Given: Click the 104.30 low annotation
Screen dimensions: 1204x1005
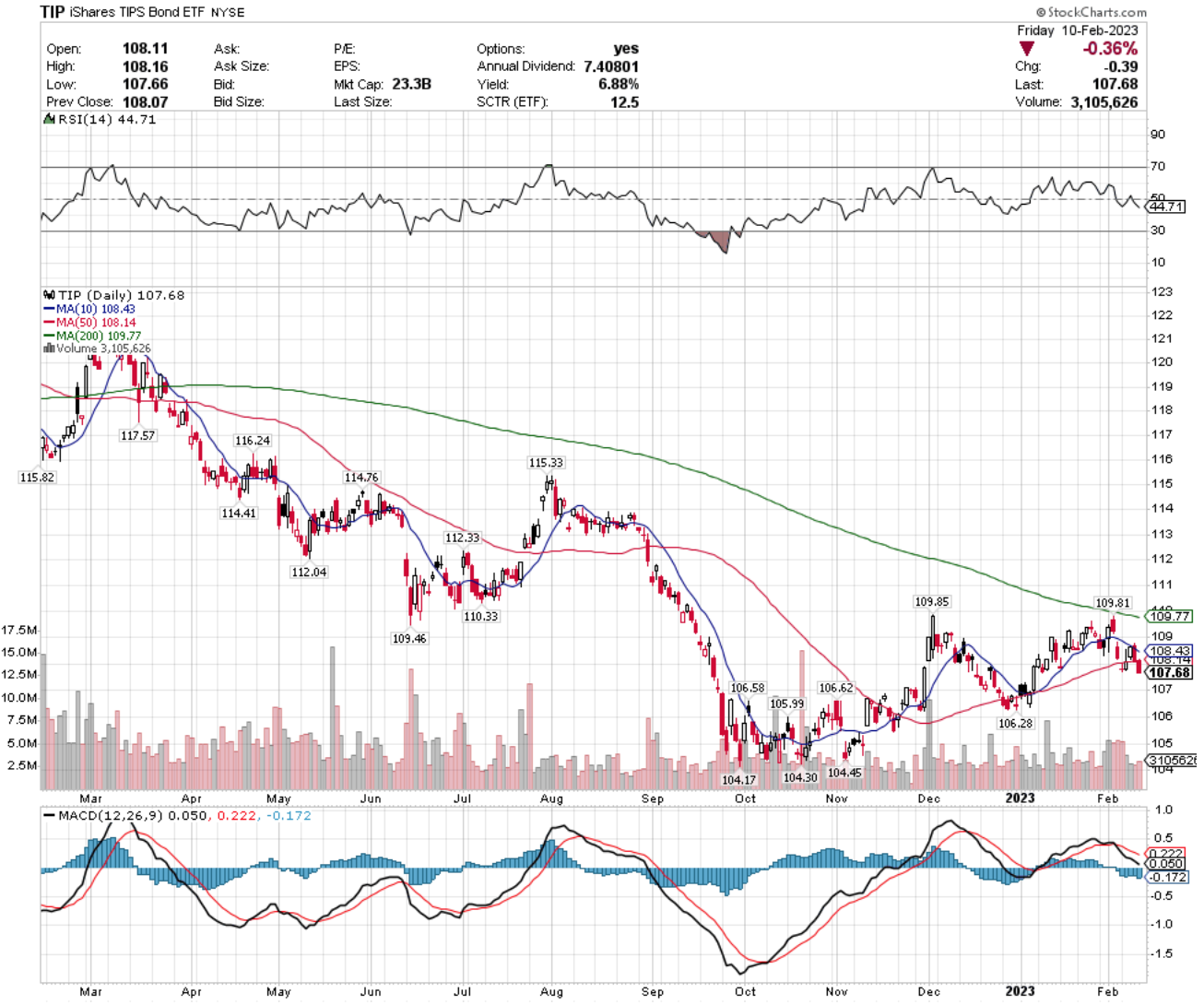Looking at the screenshot, I should click(x=799, y=777).
